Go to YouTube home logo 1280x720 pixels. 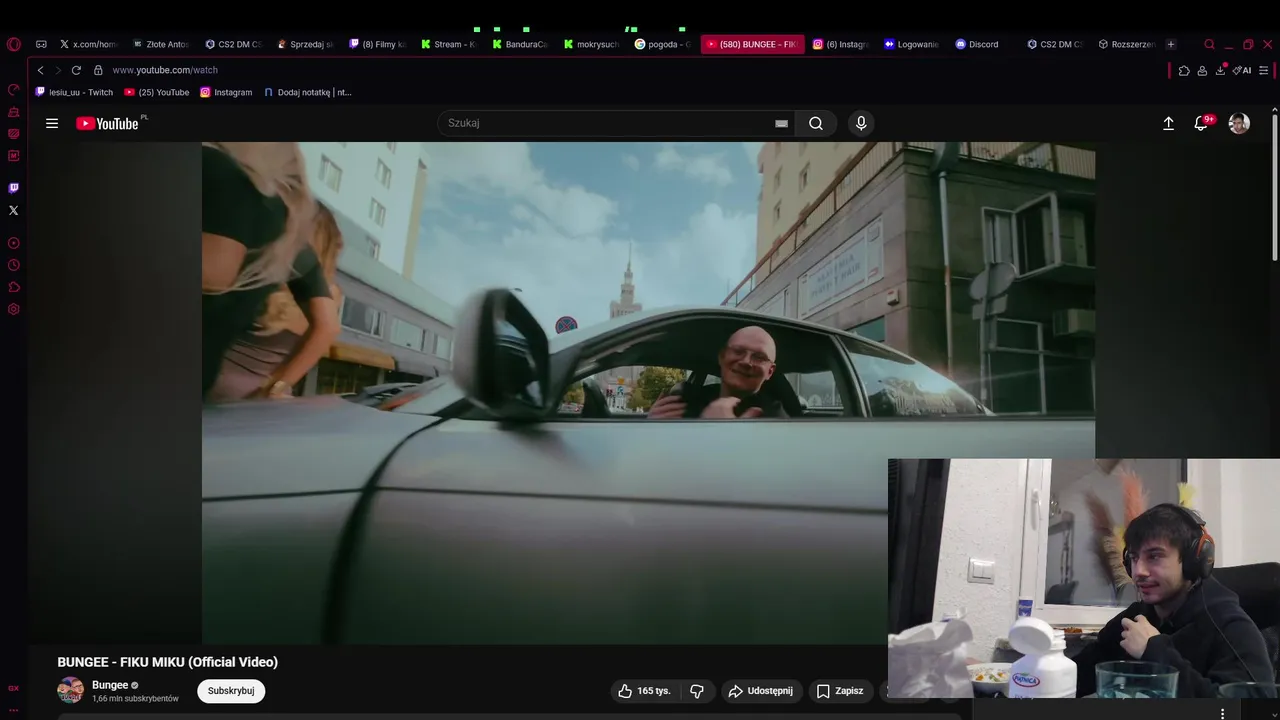(x=108, y=123)
